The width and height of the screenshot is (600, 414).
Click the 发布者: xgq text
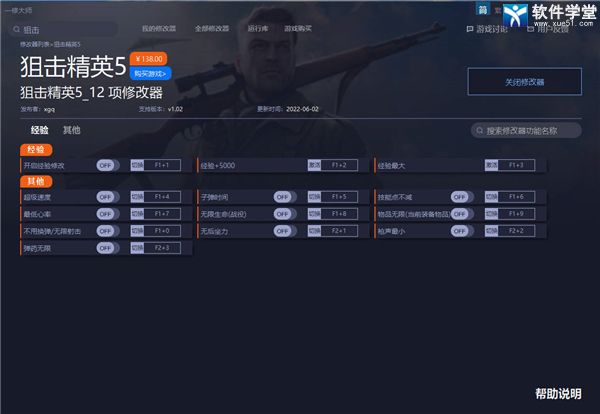click(x=38, y=109)
